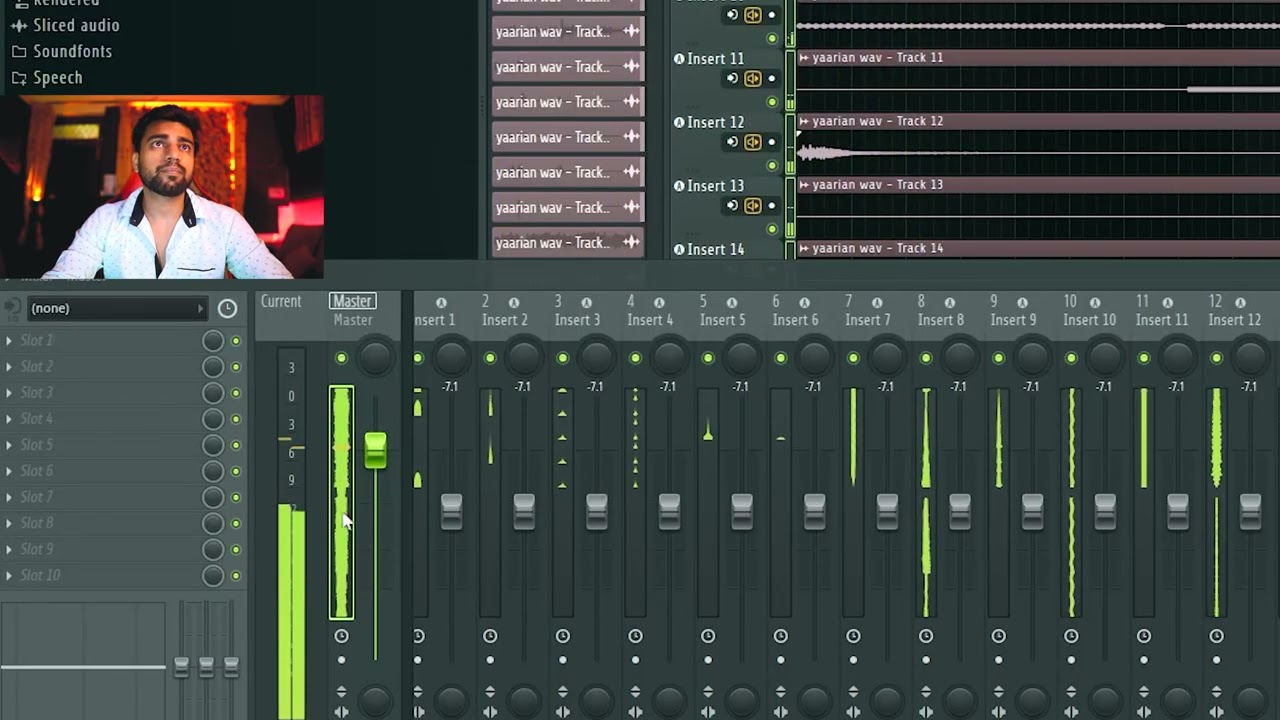Expand Slot 2 arrow menu

(9, 367)
